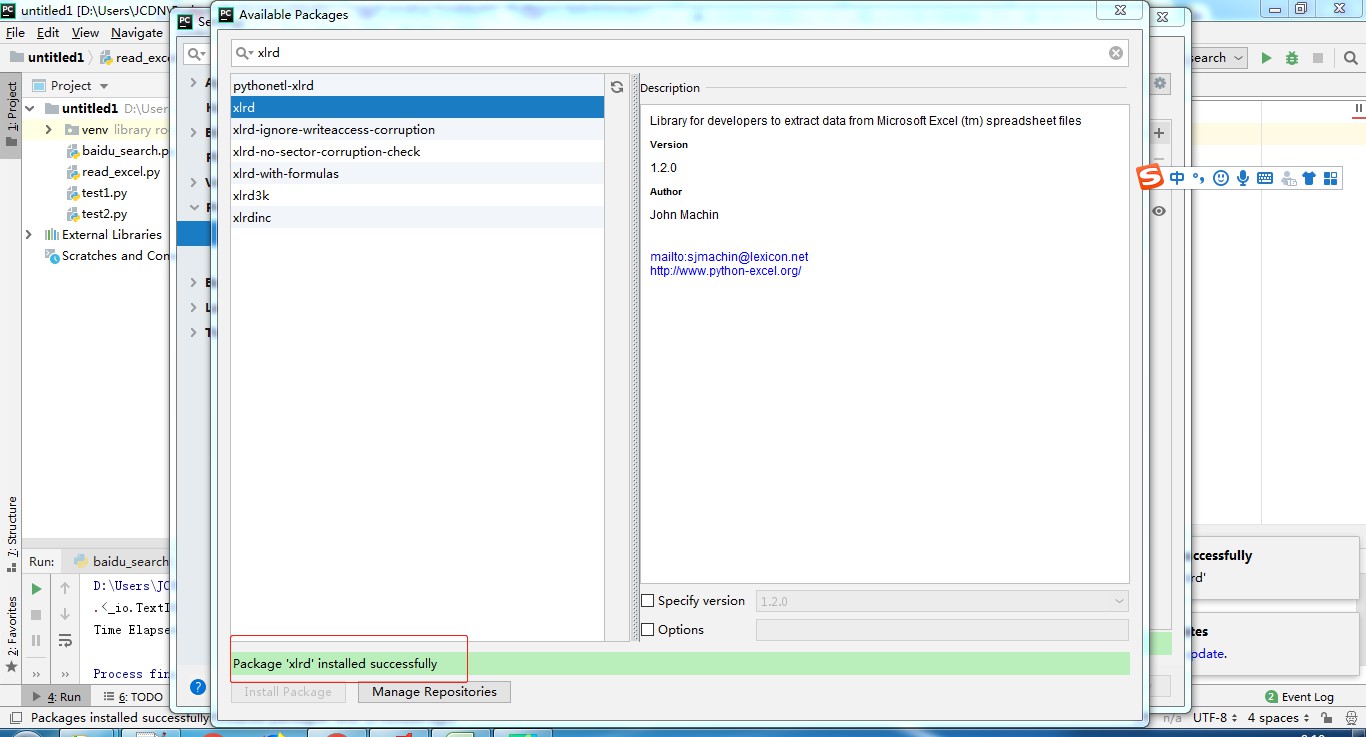The image size is (1366, 737).
Task: Click the gear icon in Settings dialog
Action: coord(1160,83)
